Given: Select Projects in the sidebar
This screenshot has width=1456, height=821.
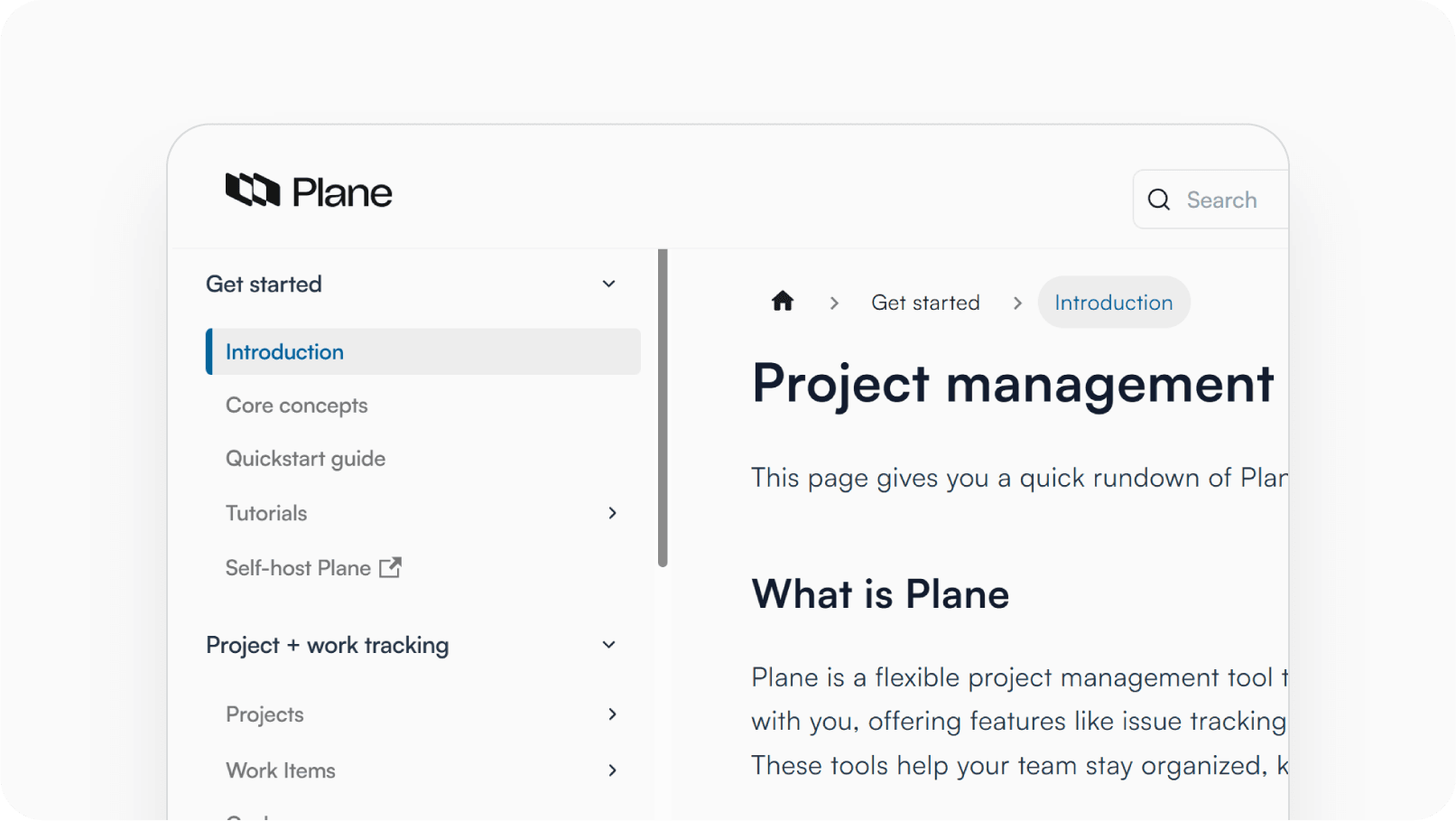Looking at the screenshot, I should tap(264, 714).
